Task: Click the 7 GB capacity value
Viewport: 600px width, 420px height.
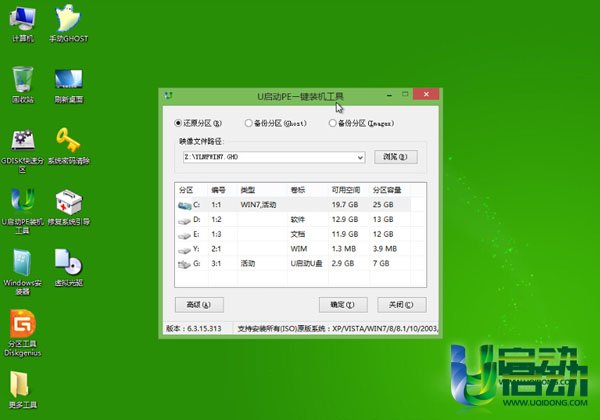Action: pyautogui.click(x=381, y=264)
